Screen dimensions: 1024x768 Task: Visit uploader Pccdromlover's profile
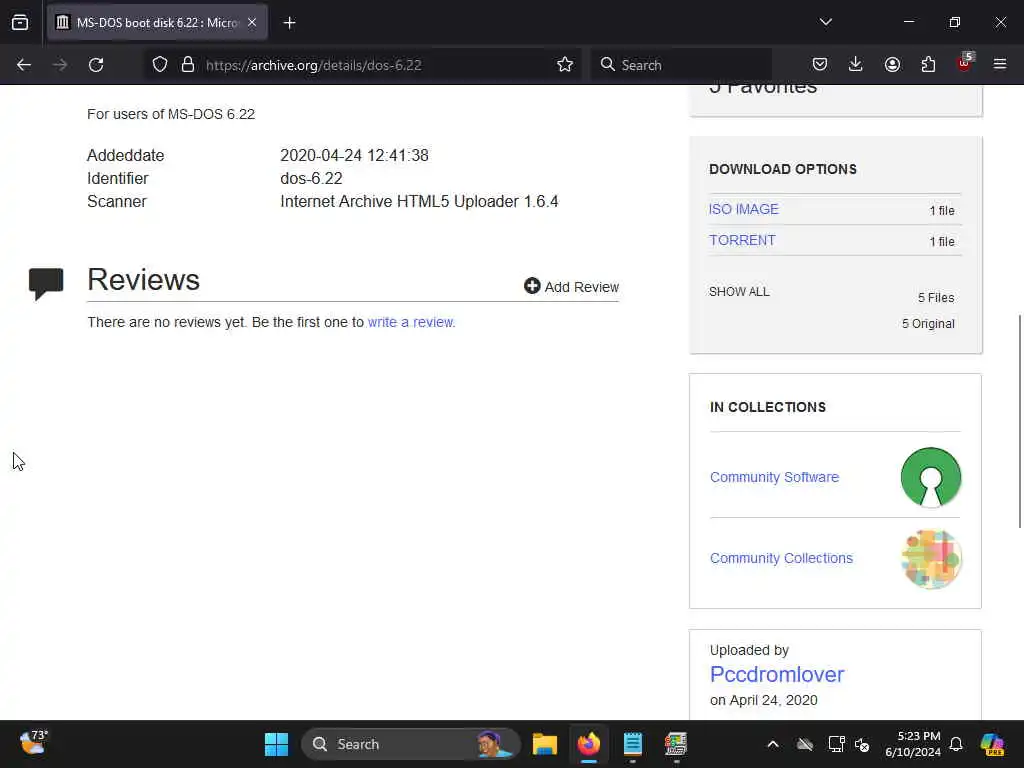click(x=776, y=674)
